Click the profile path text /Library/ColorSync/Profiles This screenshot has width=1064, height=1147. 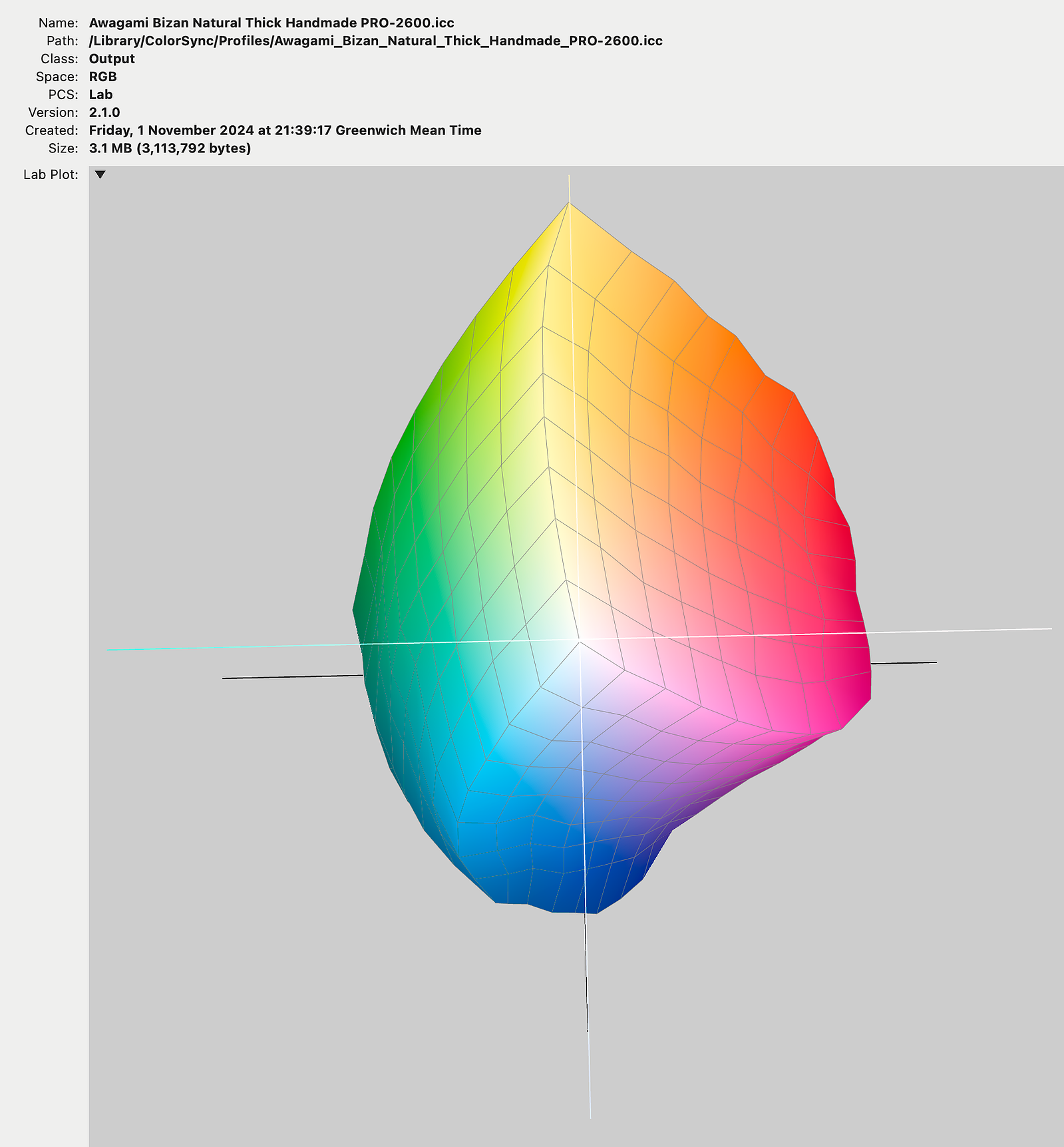180,41
